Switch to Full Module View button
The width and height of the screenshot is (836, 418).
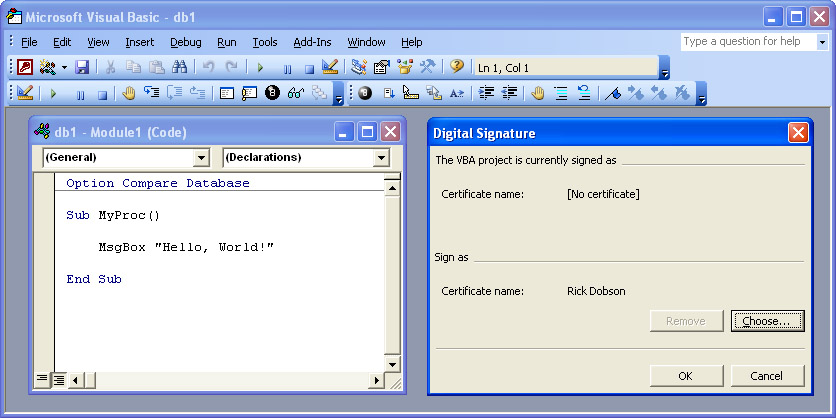point(58,379)
